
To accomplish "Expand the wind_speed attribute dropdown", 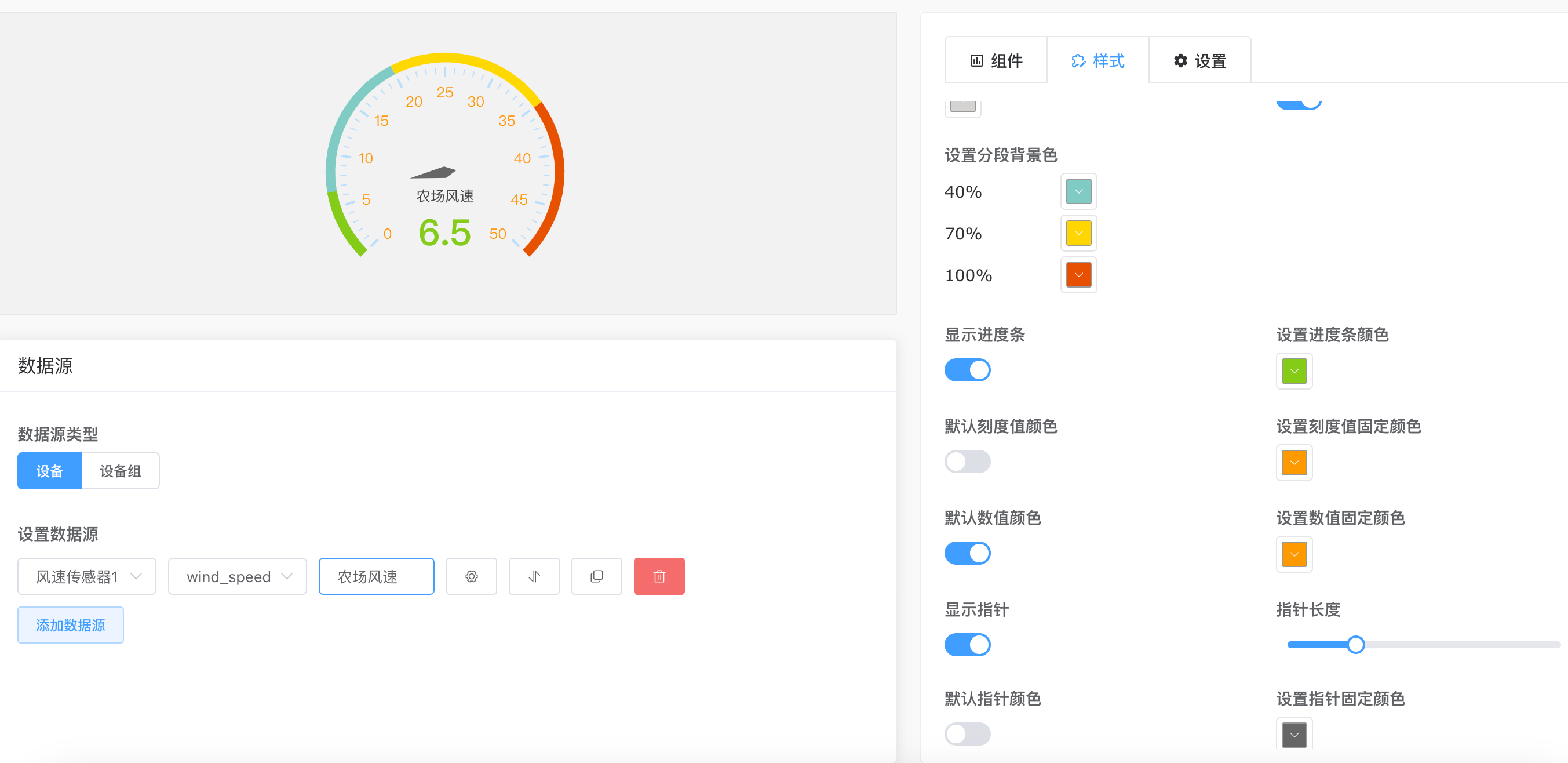I will pyautogui.click(x=238, y=576).
